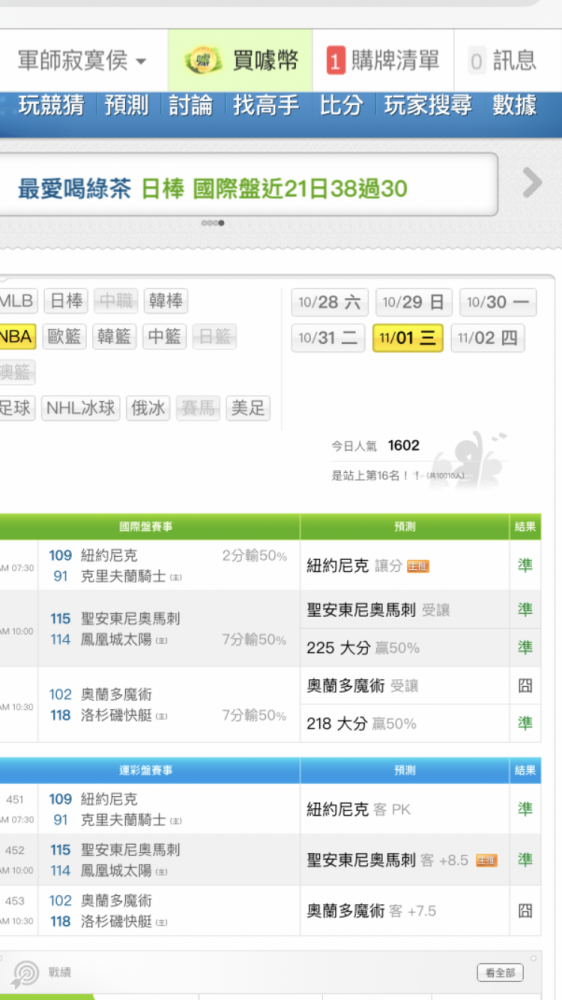
Task: Click the 最愛喝綠茶 日棒 banner link
Action: 212,188
